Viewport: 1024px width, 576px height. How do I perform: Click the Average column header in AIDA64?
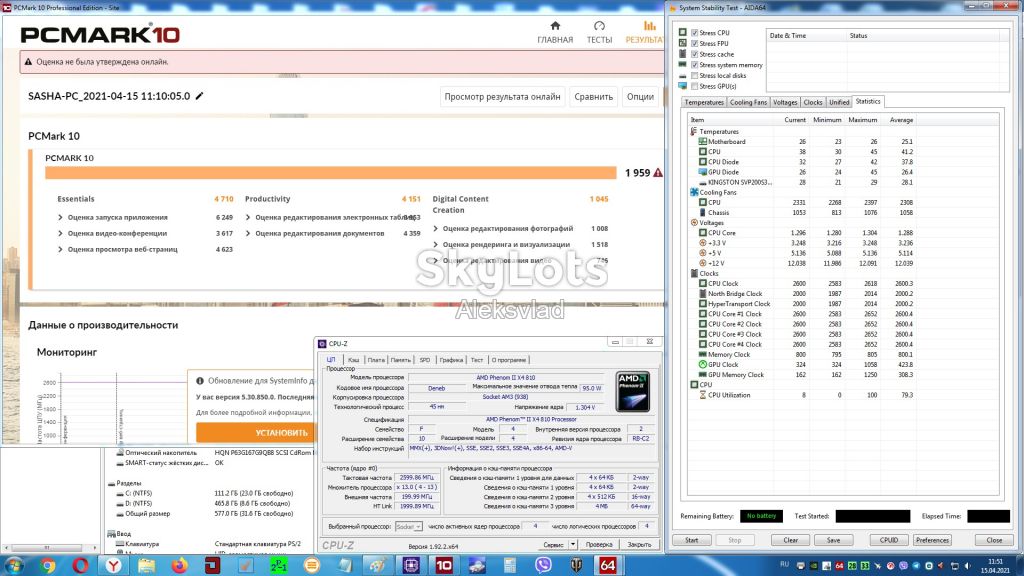coord(901,120)
